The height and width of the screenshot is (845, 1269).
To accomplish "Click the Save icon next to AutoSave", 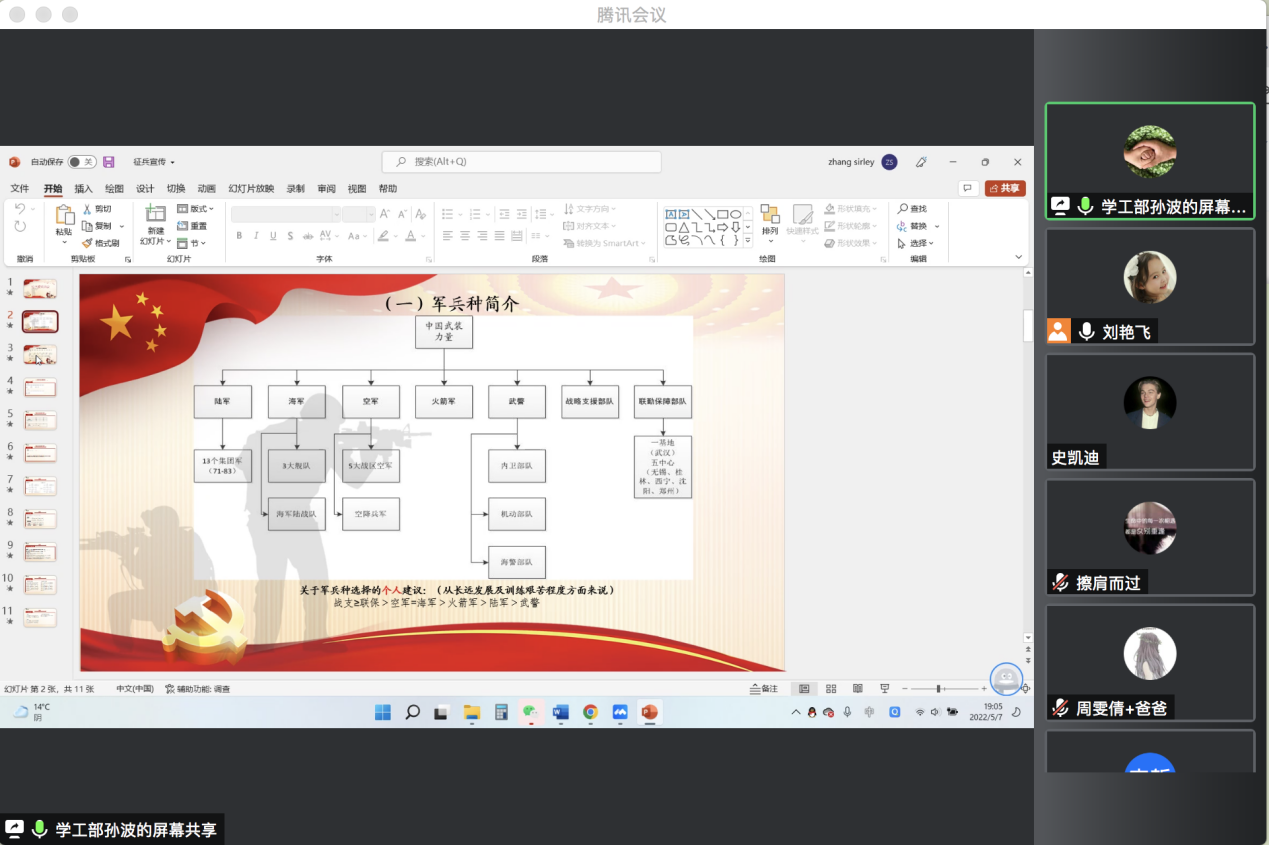I will (x=109, y=162).
